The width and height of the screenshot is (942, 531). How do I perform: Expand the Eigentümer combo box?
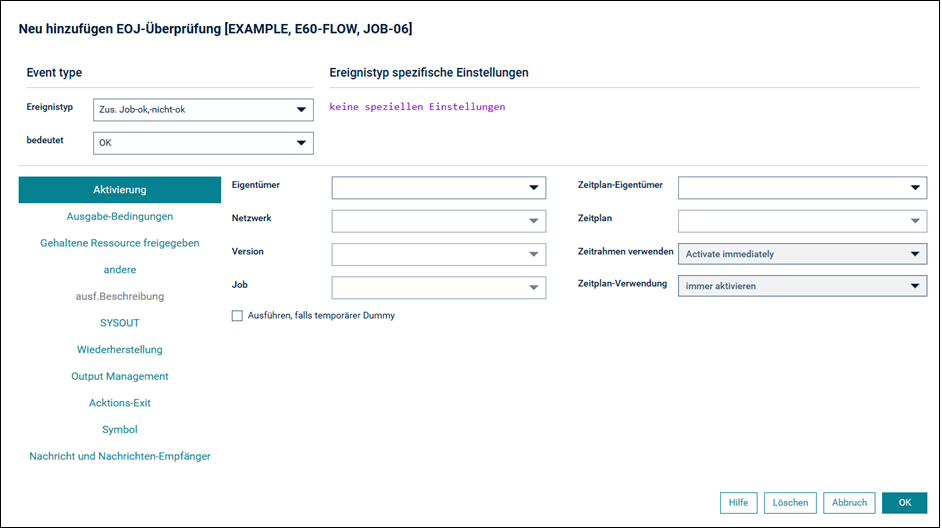[439, 187]
